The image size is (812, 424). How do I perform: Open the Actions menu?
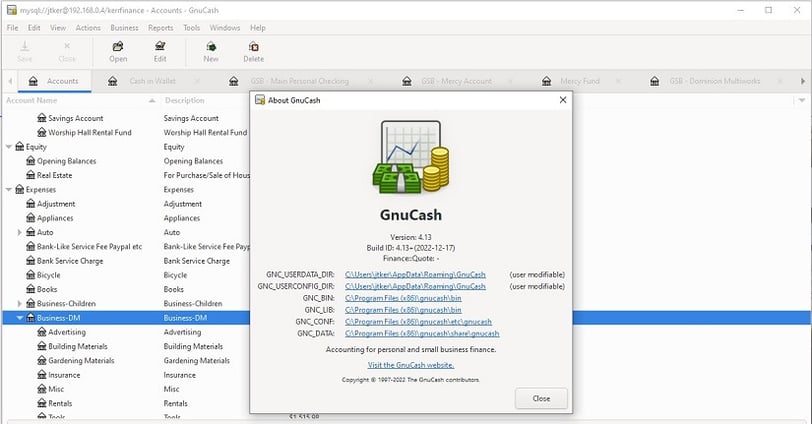[x=88, y=27]
